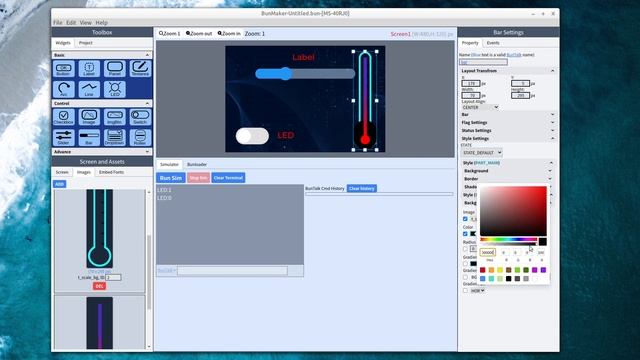Click the widget Name input field
640x360 pixels.
(x=483, y=62)
